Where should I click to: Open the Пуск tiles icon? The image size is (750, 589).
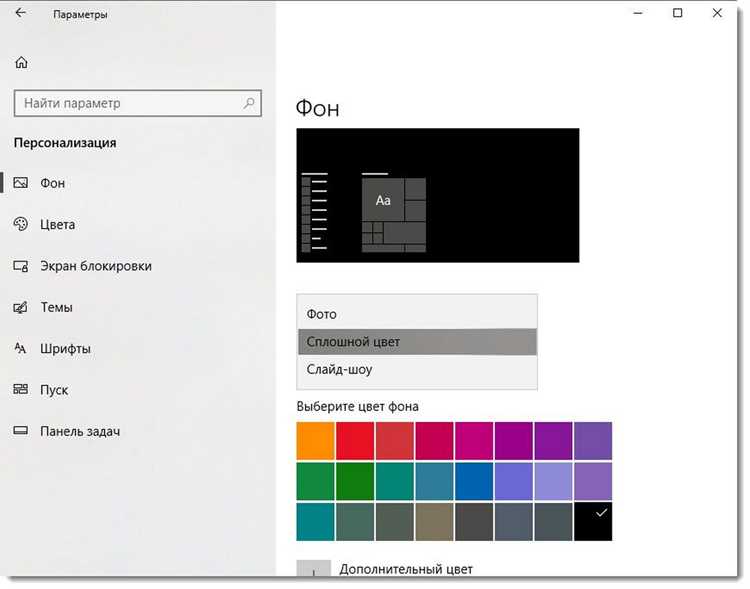(x=21, y=389)
